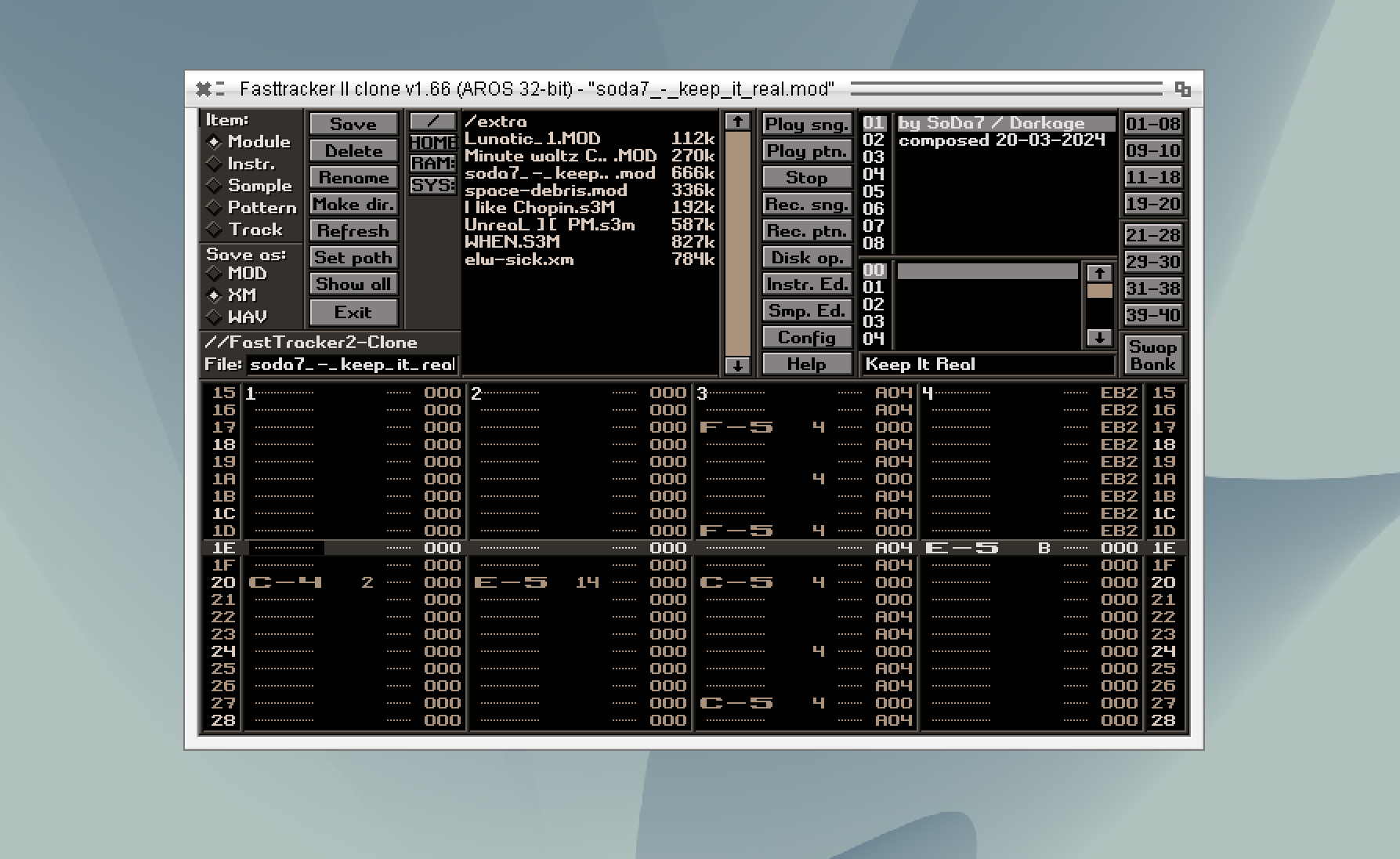Switch to instrument bank 11-18
Image resolution: width=1400 pixels, height=859 pixels.
[x=1152, y=177]
